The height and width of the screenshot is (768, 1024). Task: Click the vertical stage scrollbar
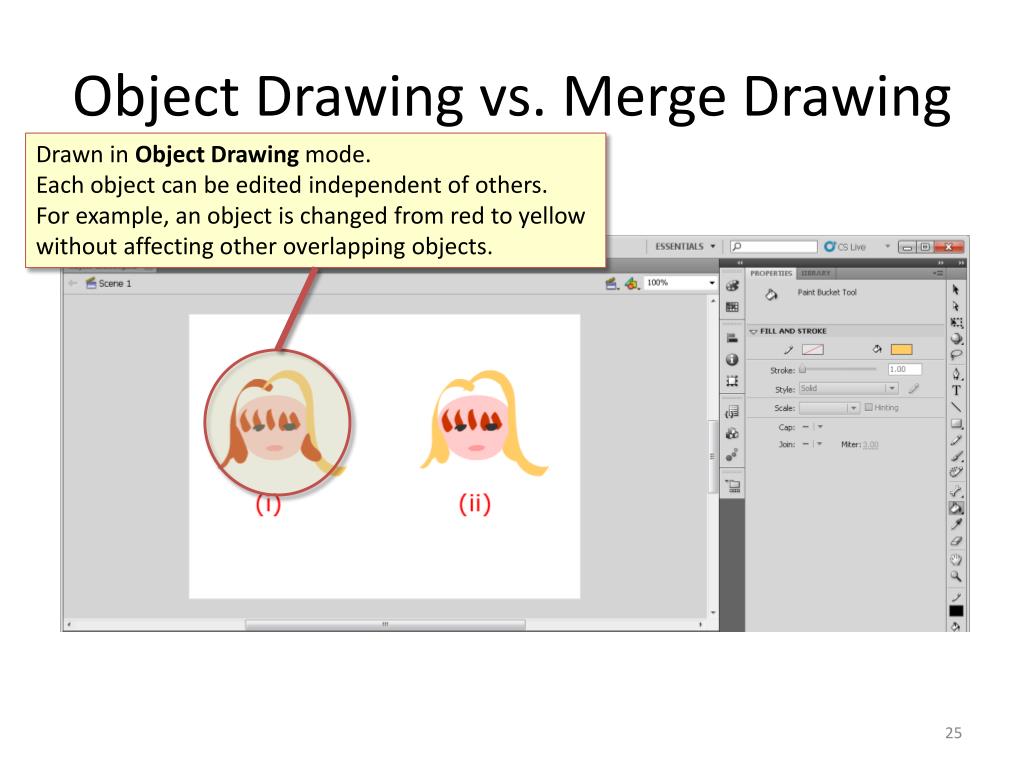[x=712, y=456]
